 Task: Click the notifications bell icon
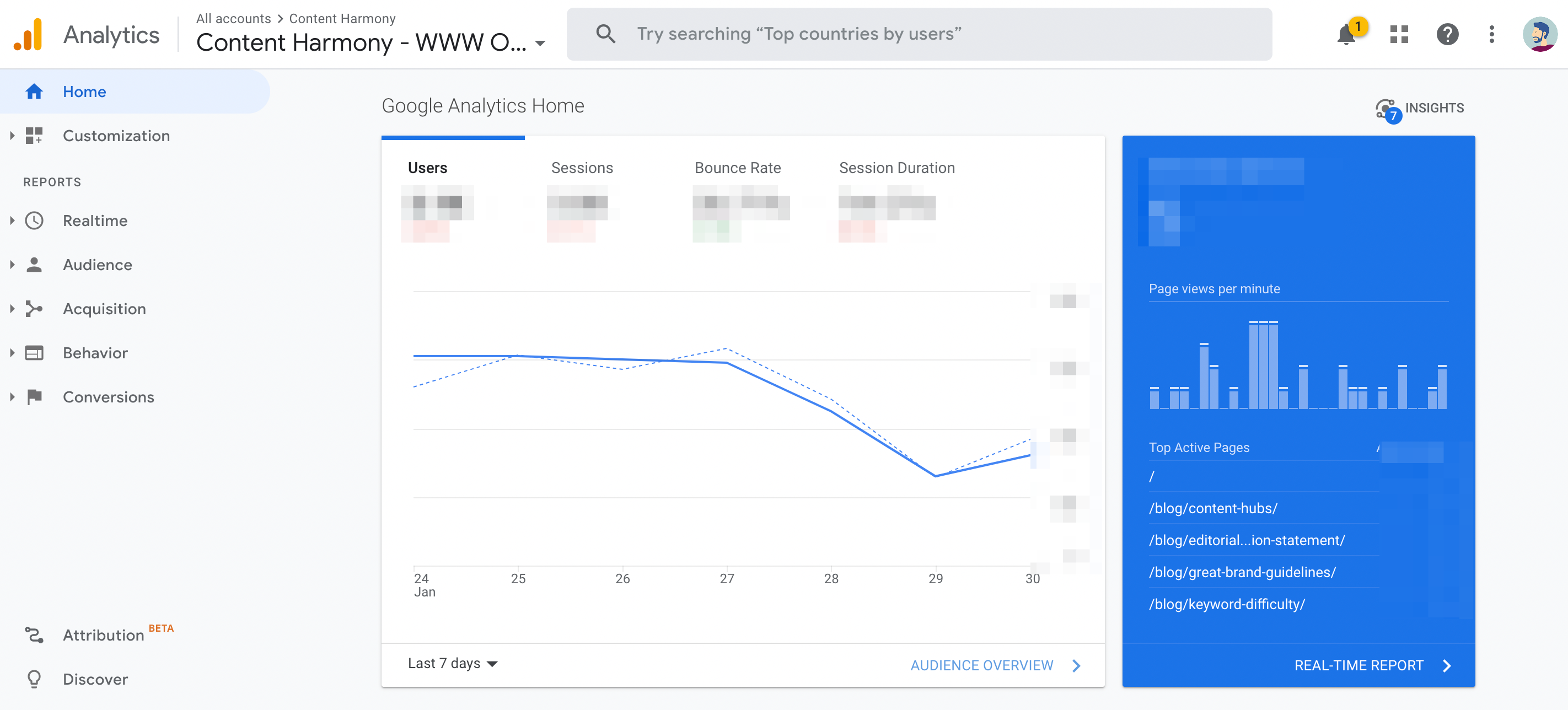(1348, 33)
